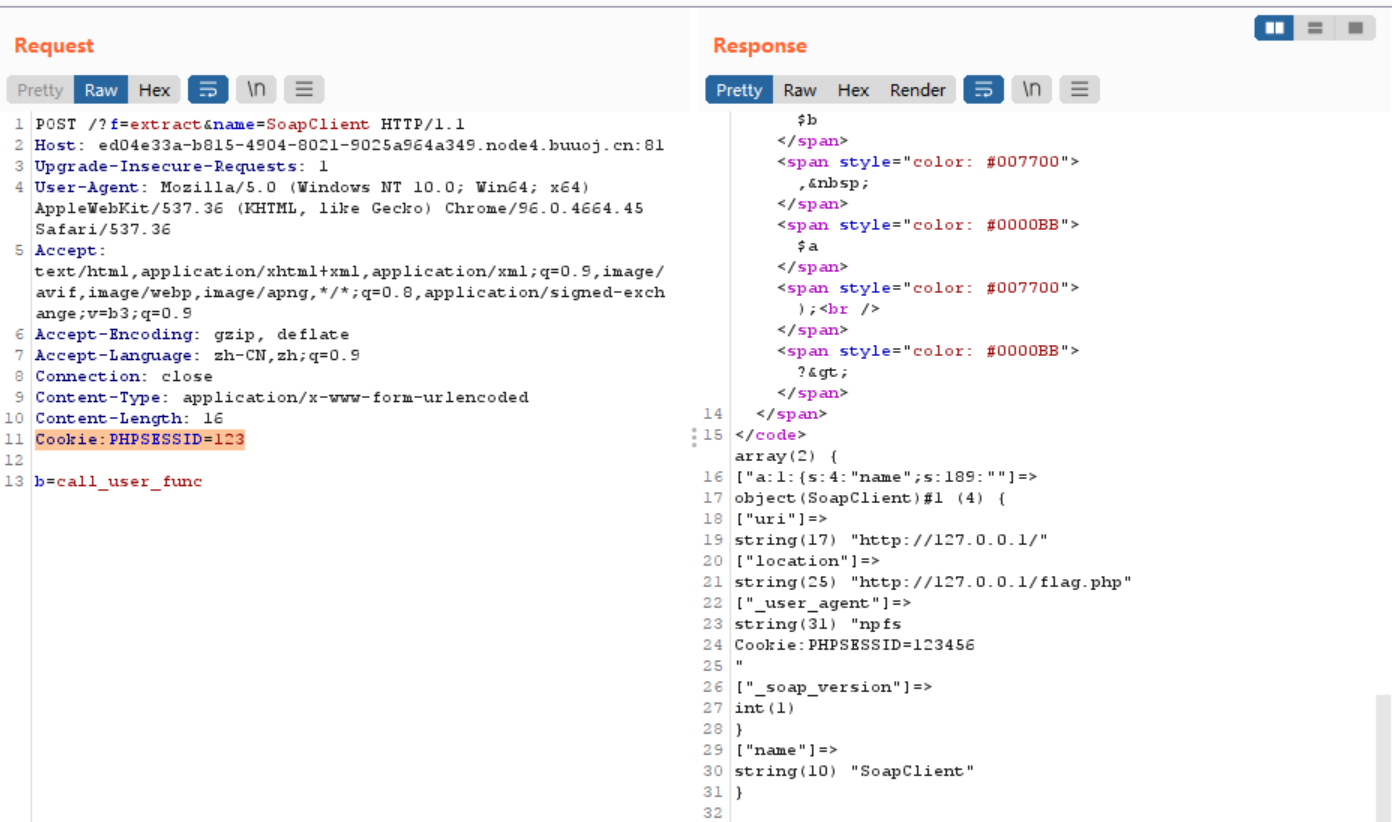The image size is (1392, 822).
Task: Open Response panel options menu icon
Action: (x=1079, y=90)
